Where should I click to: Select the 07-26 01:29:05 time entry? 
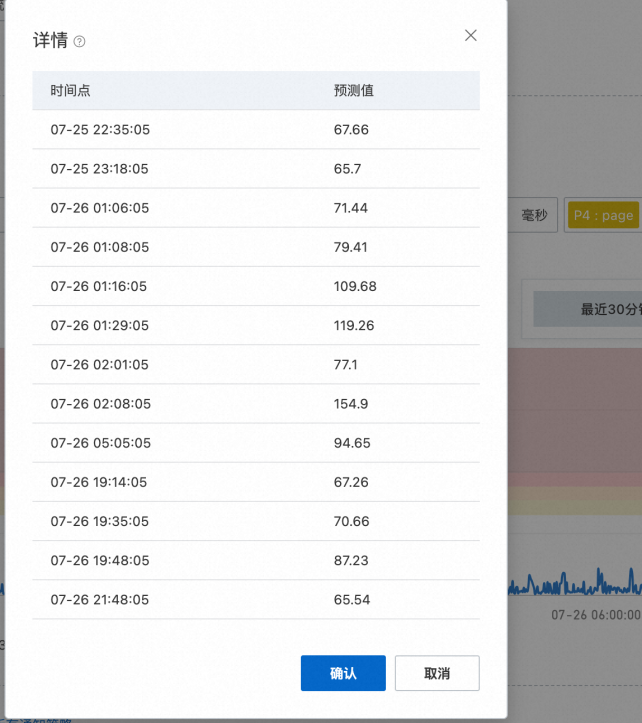pos(100,325)
